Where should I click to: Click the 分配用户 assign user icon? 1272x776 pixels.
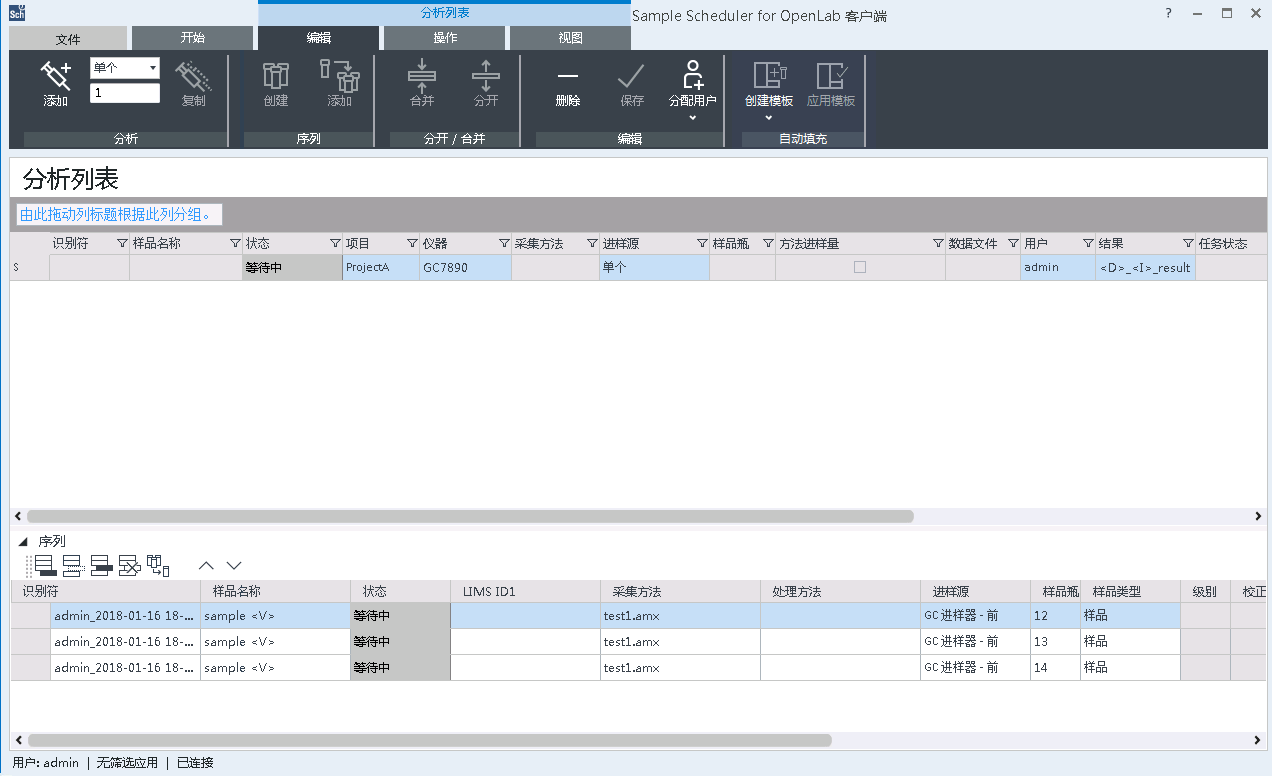click(x=692, y=75)
